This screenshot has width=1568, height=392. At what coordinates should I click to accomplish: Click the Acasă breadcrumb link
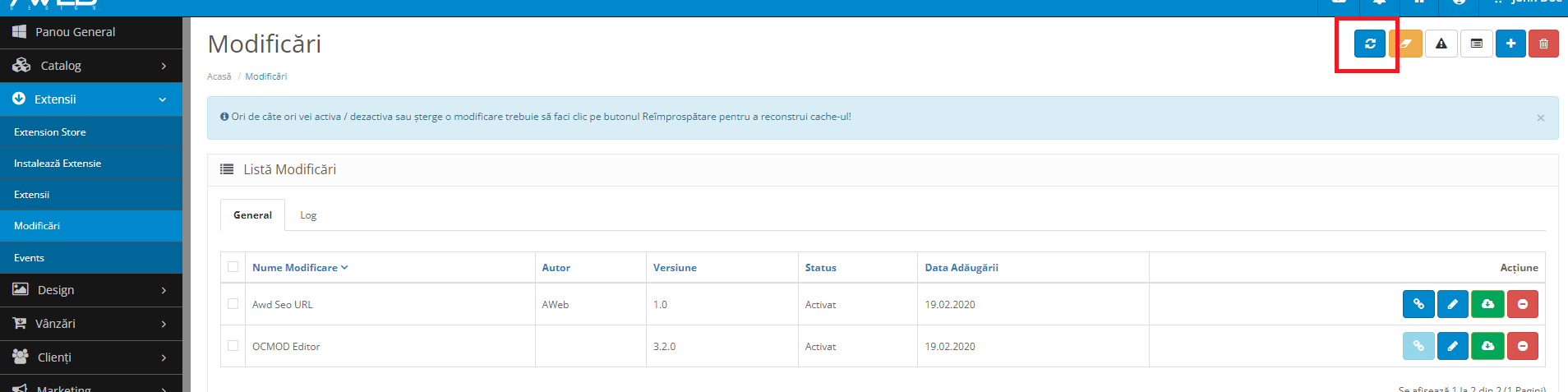(219, 76)
